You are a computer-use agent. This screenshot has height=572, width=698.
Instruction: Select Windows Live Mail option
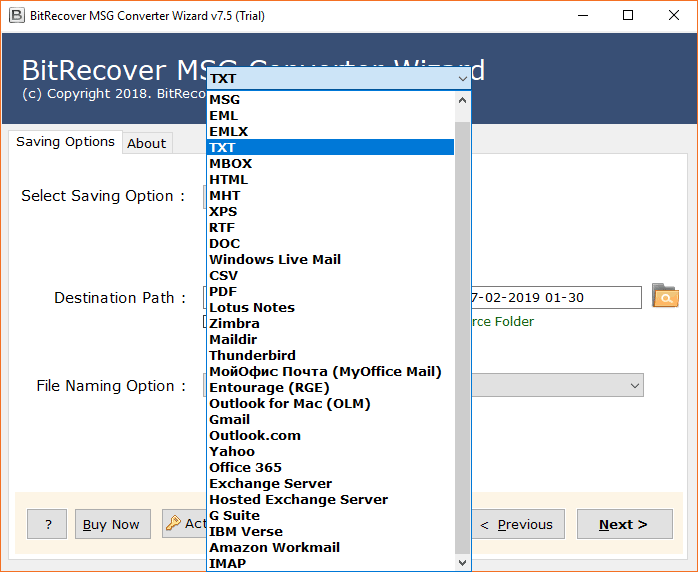click(x=330, y=260)
